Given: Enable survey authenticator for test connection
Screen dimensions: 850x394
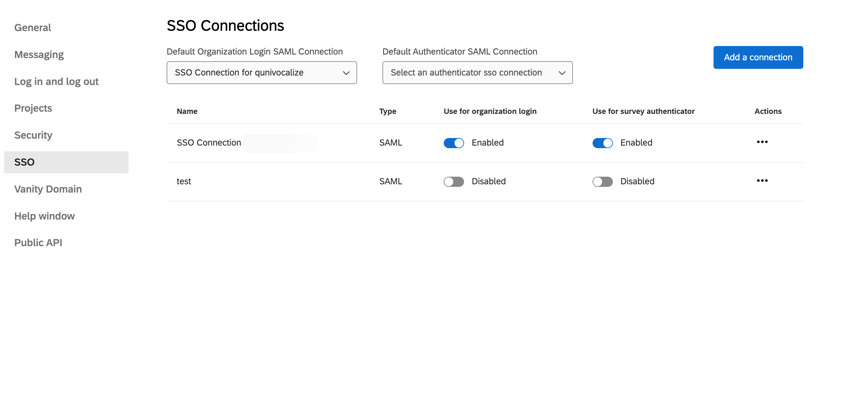Looking at the screenshot, I should [602, 182].
